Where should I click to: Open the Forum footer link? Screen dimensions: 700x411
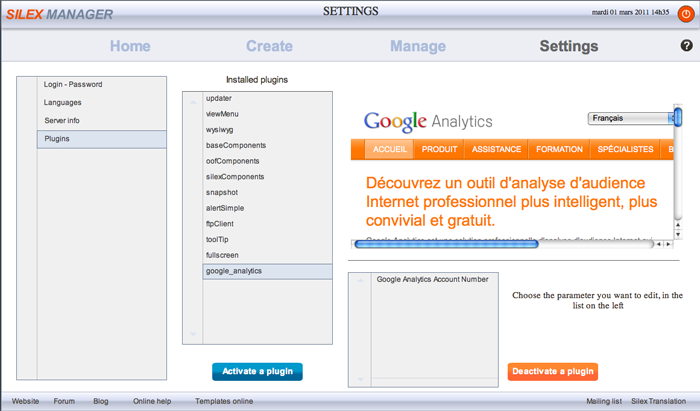[64, 401]
